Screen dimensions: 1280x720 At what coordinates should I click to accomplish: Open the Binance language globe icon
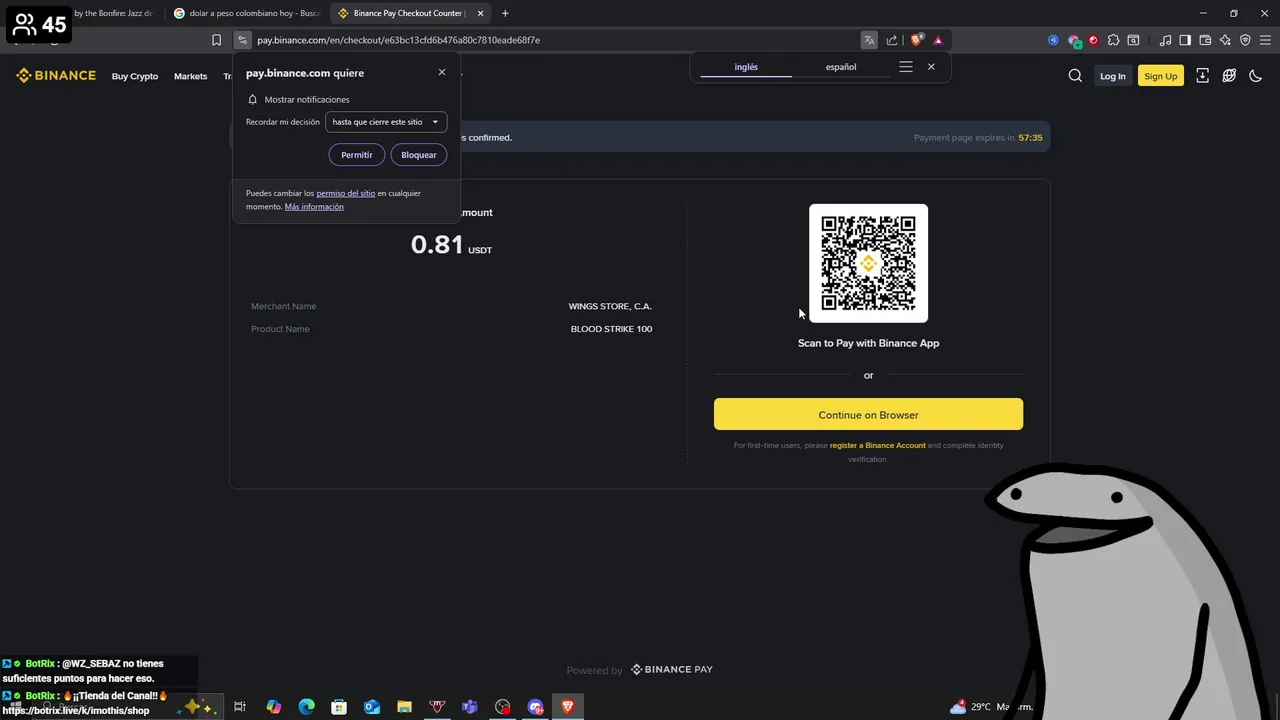(x=1229, y=76)
